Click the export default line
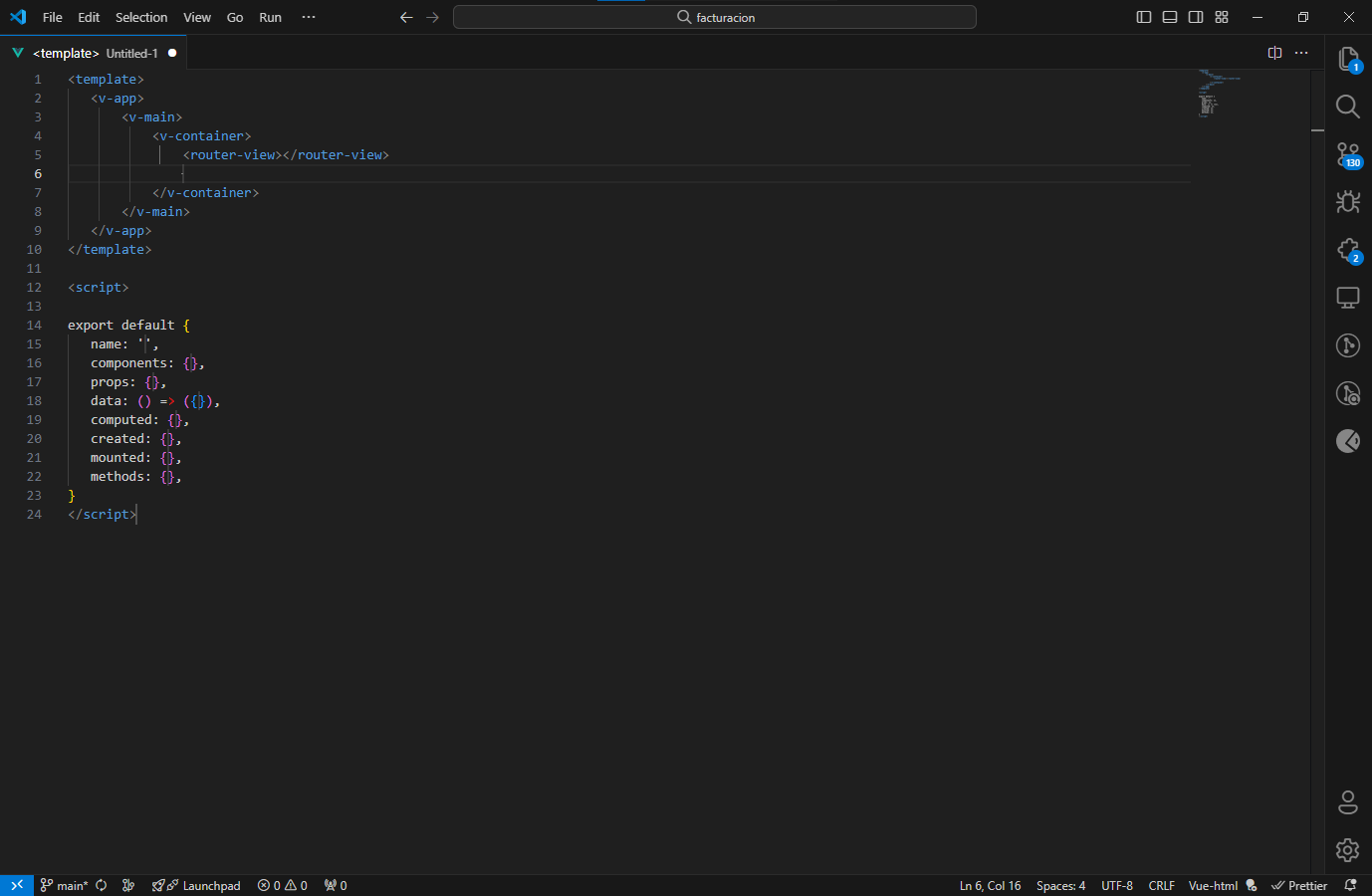Screen dimensions: 1372x896 click(x=128, y=325)
